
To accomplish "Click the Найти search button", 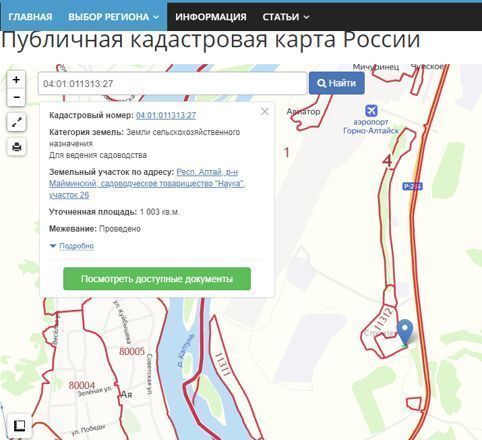I will (x=337, y=83).
